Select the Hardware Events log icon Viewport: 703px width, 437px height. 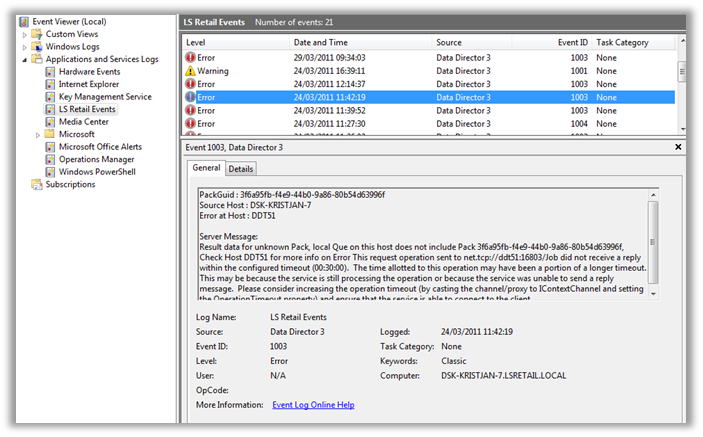click(50, 72)
